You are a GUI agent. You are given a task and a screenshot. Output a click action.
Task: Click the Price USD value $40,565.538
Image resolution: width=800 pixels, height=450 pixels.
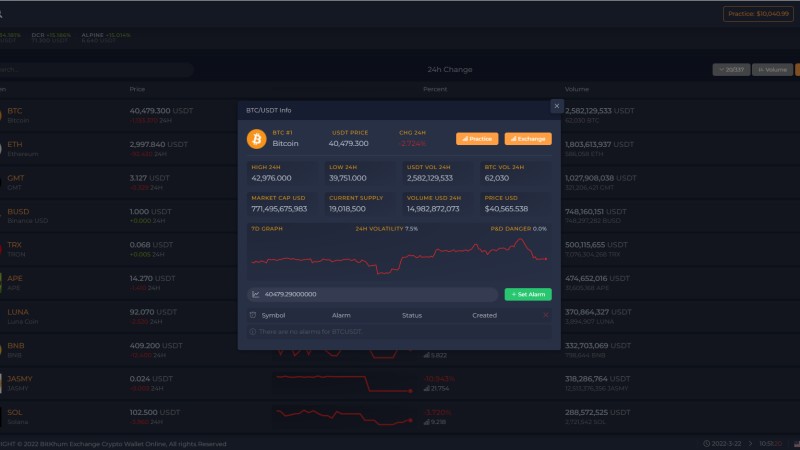point(506,209)
